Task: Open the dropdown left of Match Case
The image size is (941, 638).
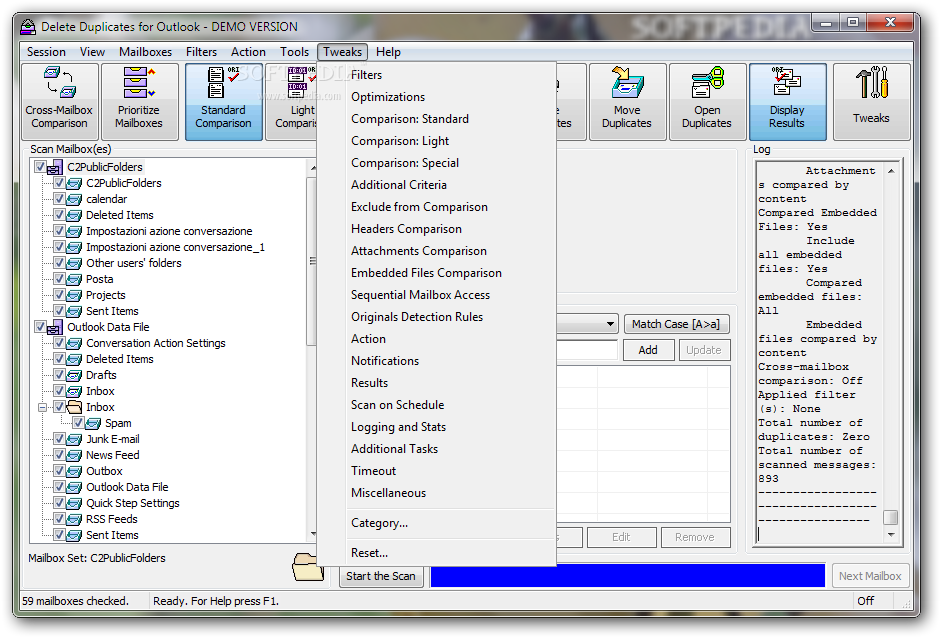Action: [610, 324]
